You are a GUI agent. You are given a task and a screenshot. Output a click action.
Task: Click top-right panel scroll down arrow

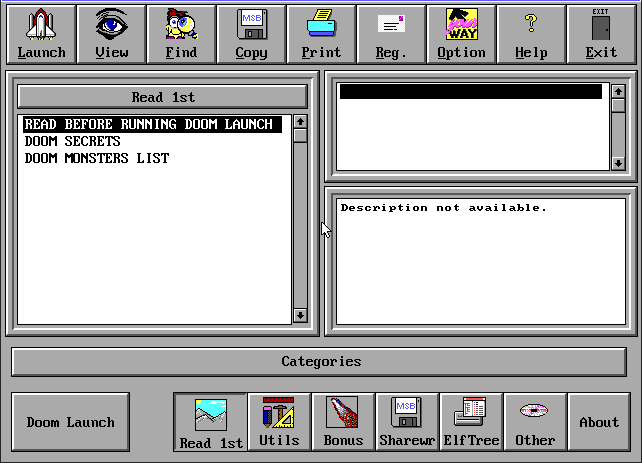(618, 164)
